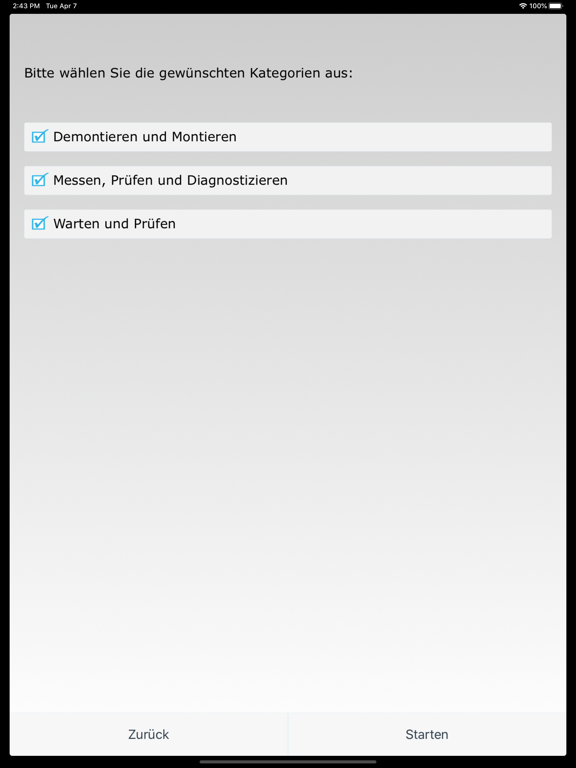Uncheck the Demontieren und Montieren checkbox

coord(40,136)
